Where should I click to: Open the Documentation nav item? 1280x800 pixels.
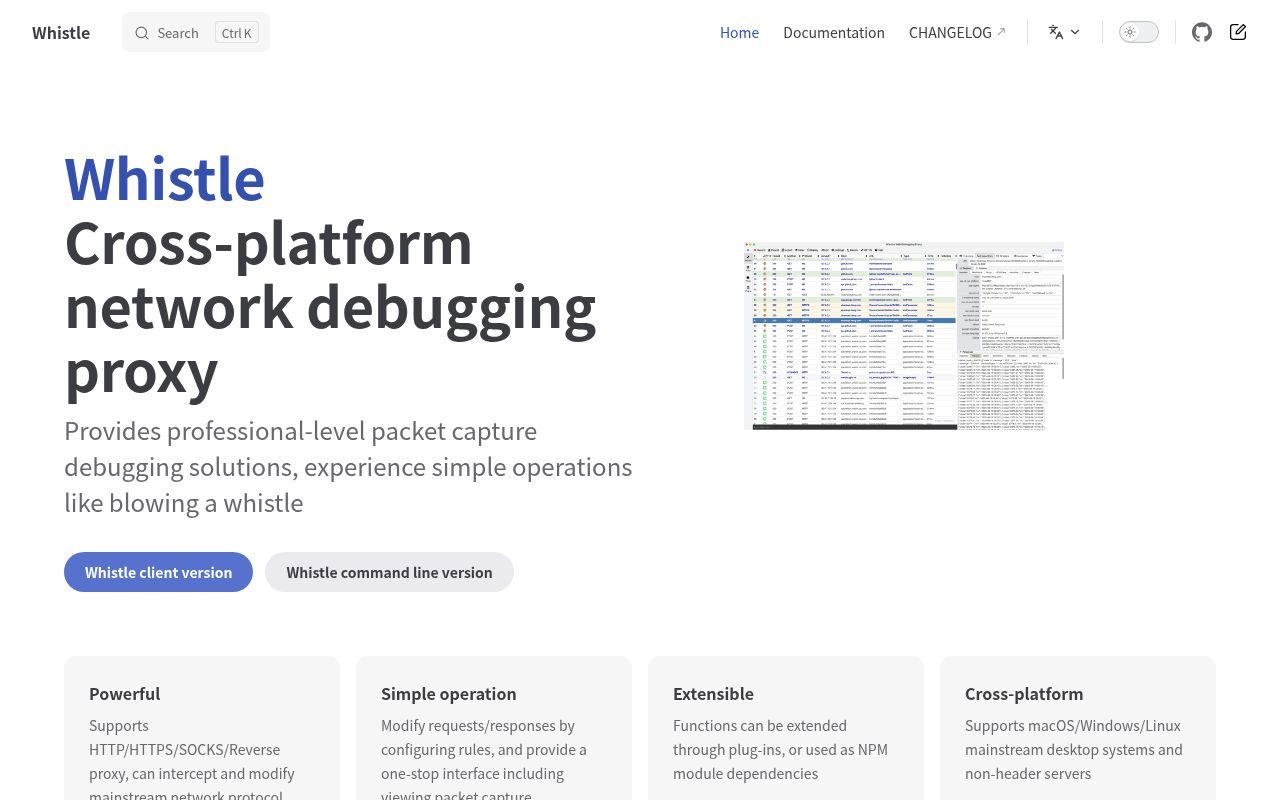(x=834, y=32)
